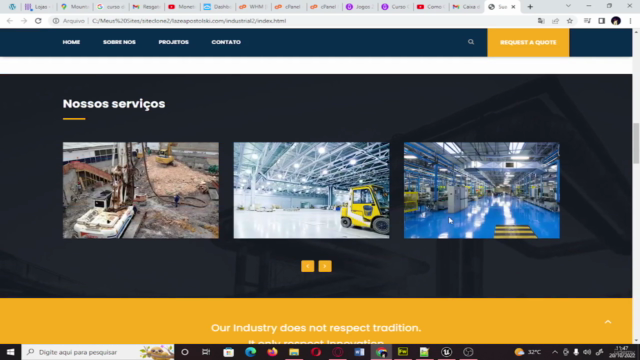Viewport: 640px width, 360px height.
Task: Open the construction site drilling service image
Action: point(141,190)
